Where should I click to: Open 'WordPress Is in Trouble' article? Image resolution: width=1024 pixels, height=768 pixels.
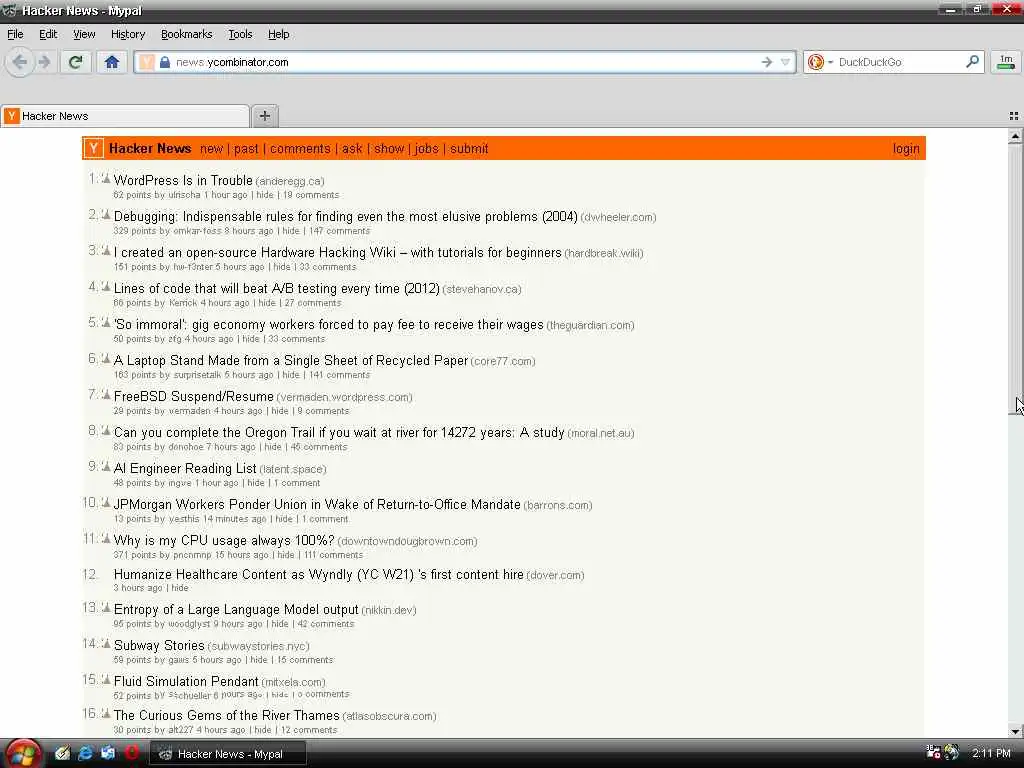(183, 180)
